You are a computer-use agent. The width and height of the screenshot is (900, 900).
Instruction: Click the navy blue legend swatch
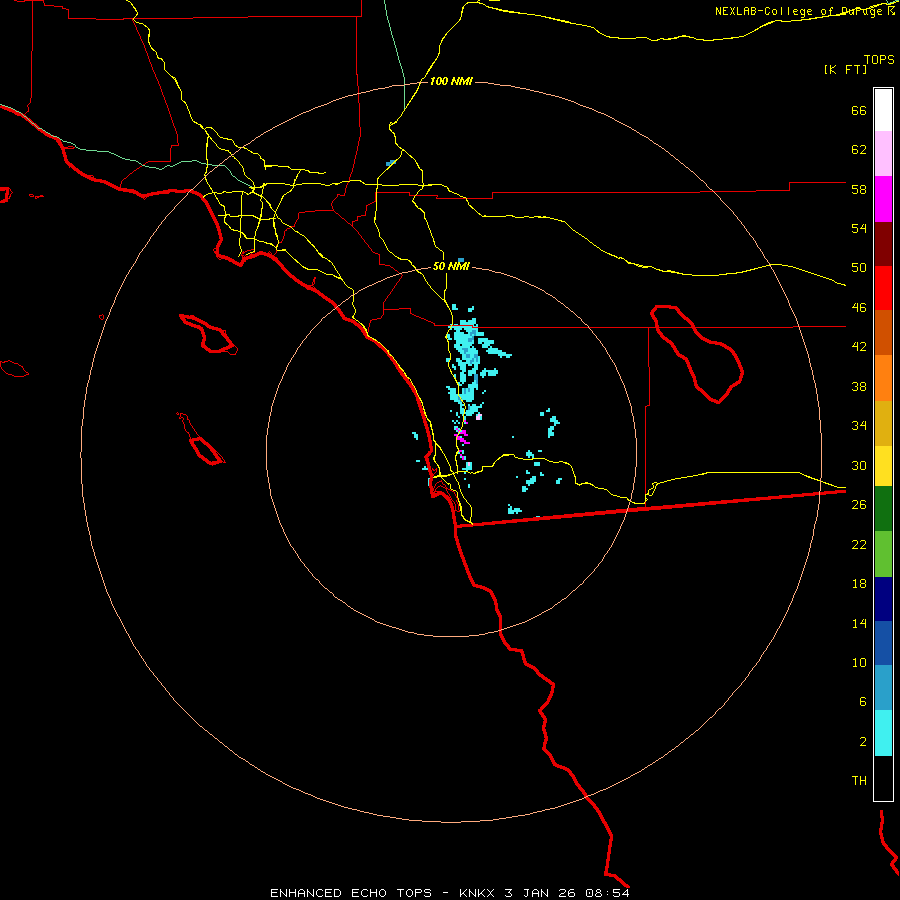coord(883,599)
